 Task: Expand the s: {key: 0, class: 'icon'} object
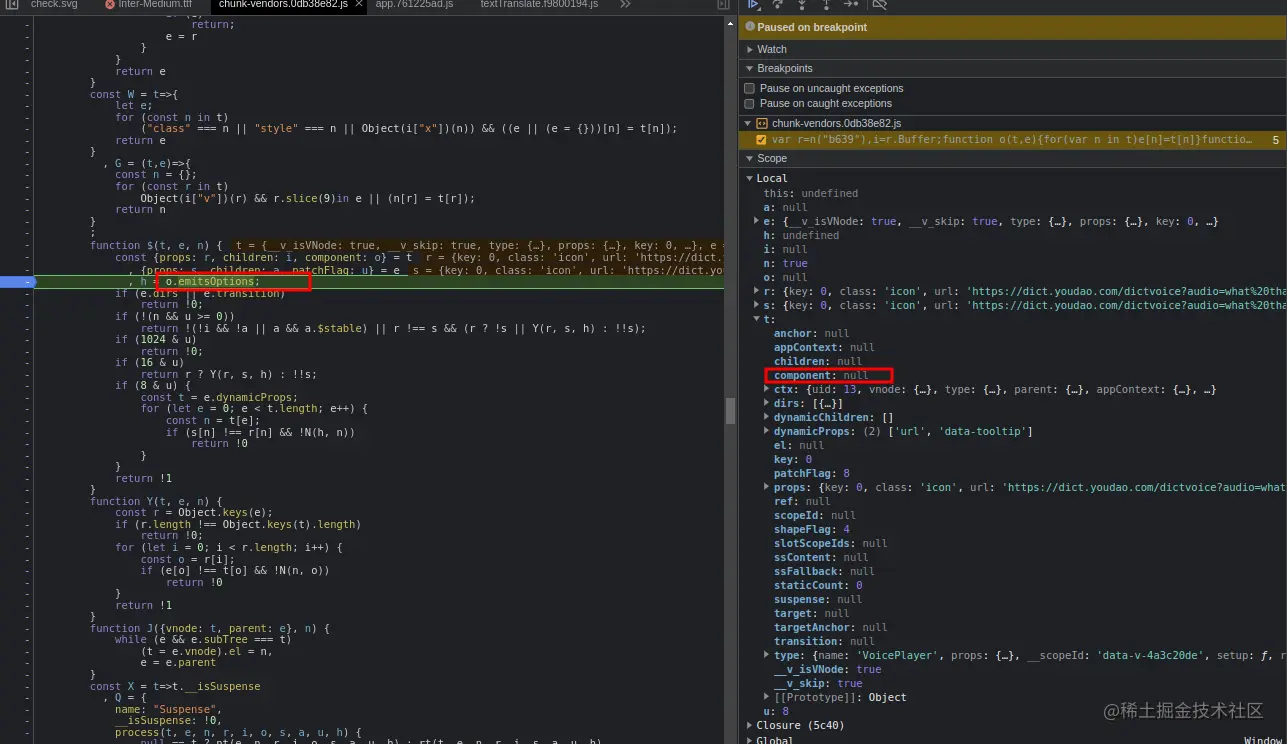click(757, 305)
